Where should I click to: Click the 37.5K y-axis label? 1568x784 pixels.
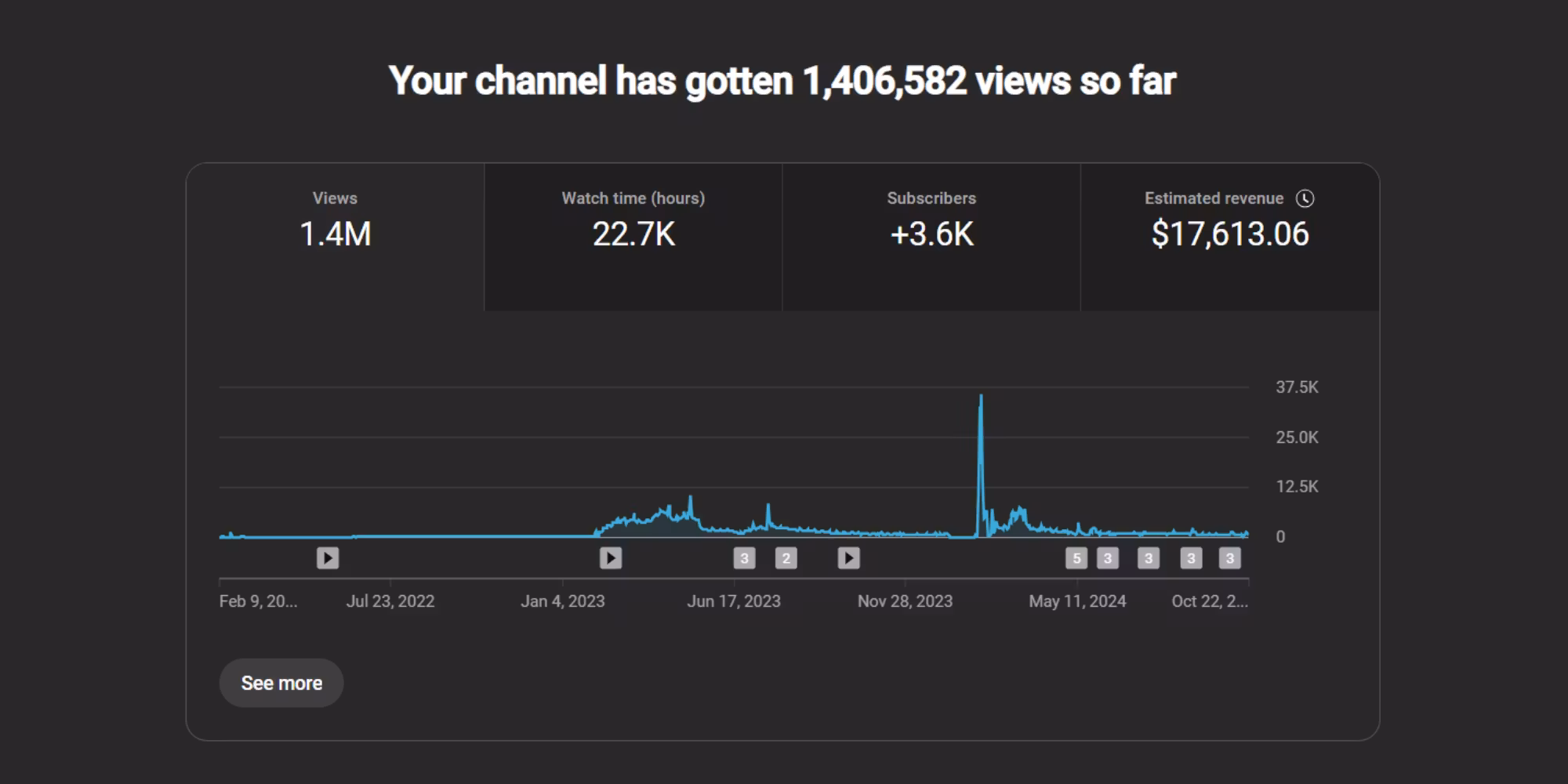click(x=1297, y=387)
